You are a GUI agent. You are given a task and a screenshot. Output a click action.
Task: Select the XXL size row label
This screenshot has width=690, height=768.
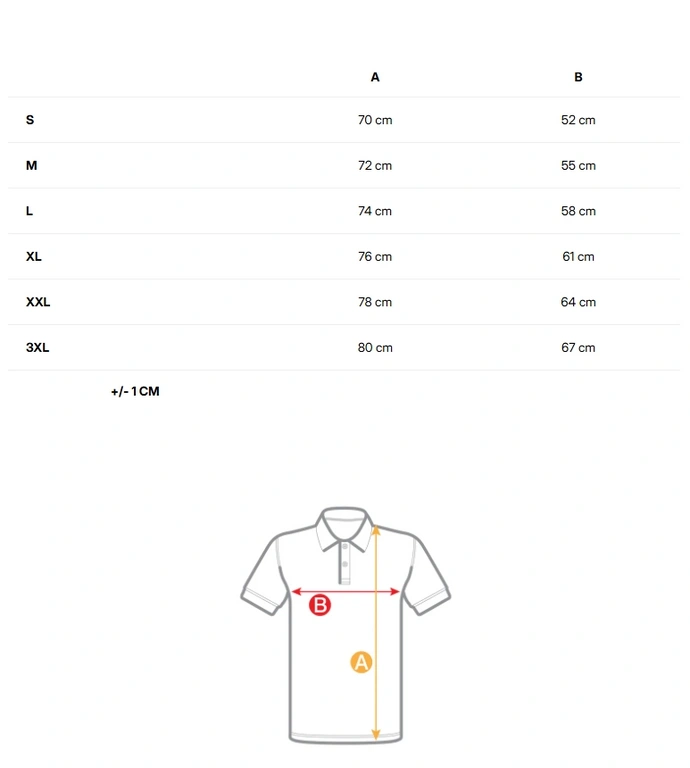(38, 302)
